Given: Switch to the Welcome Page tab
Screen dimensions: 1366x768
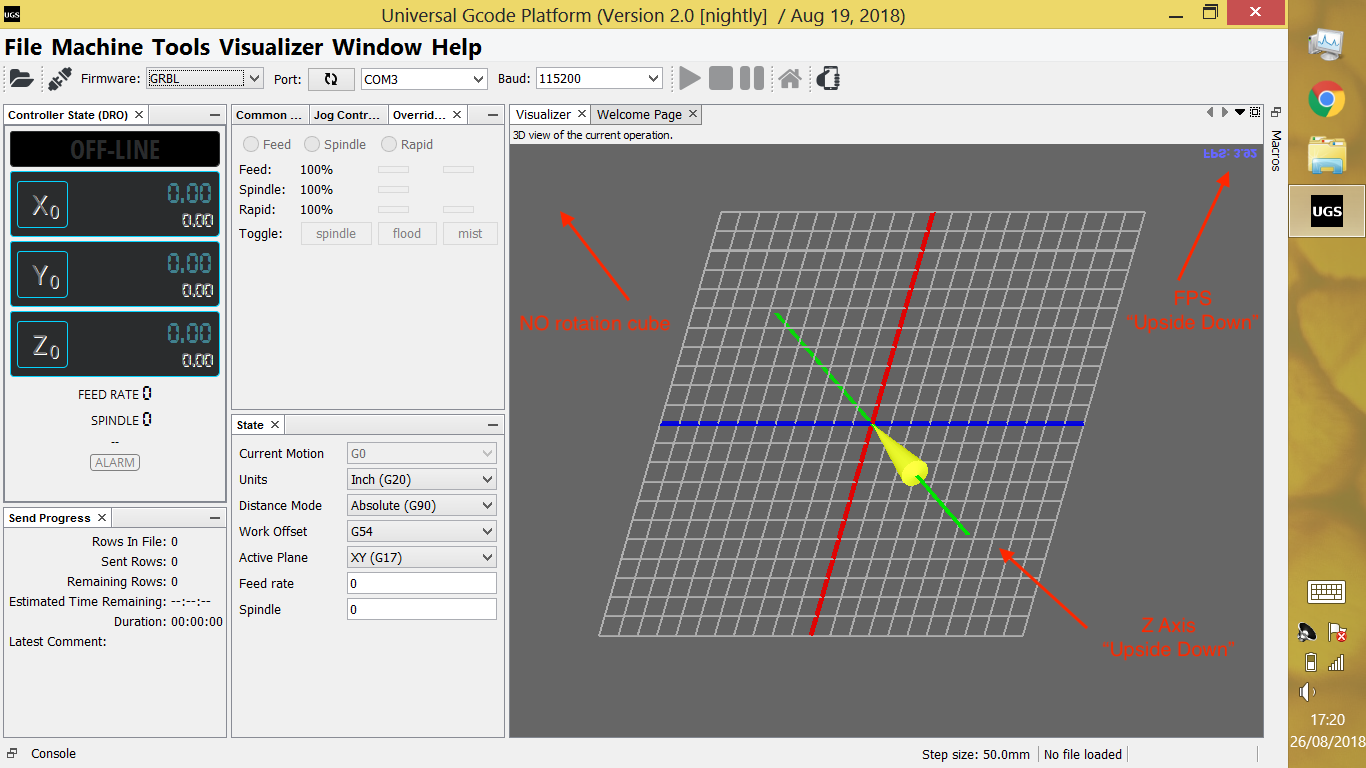Looking at the screenshot, I should pyautogui.click(x=640, y=114).
